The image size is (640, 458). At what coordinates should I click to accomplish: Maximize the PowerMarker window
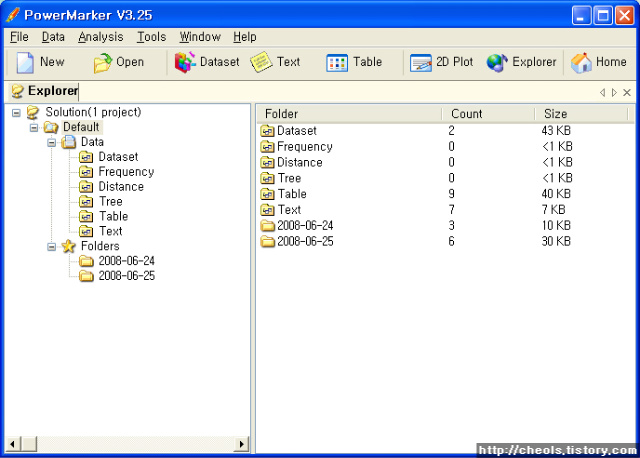click(603, 16)
